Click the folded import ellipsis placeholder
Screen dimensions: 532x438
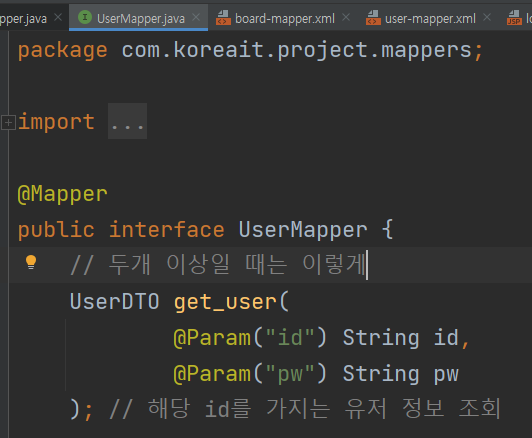coord(127,121)
